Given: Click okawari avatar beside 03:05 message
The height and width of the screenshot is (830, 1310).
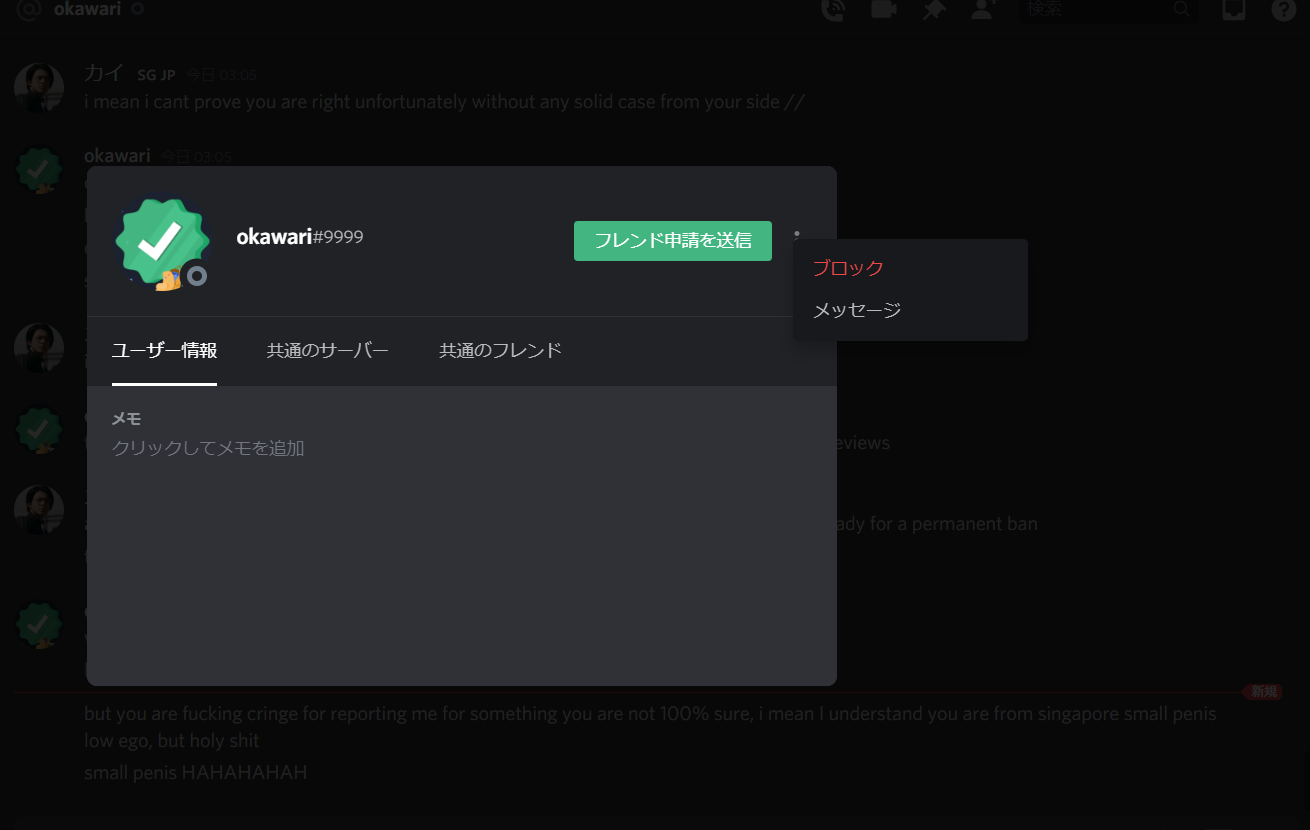Looking at the screenshot, I should tap(39, 170).
